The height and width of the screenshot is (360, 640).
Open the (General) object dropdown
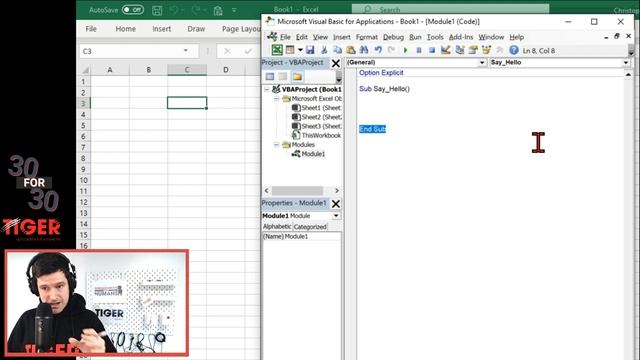click(482, 62)
